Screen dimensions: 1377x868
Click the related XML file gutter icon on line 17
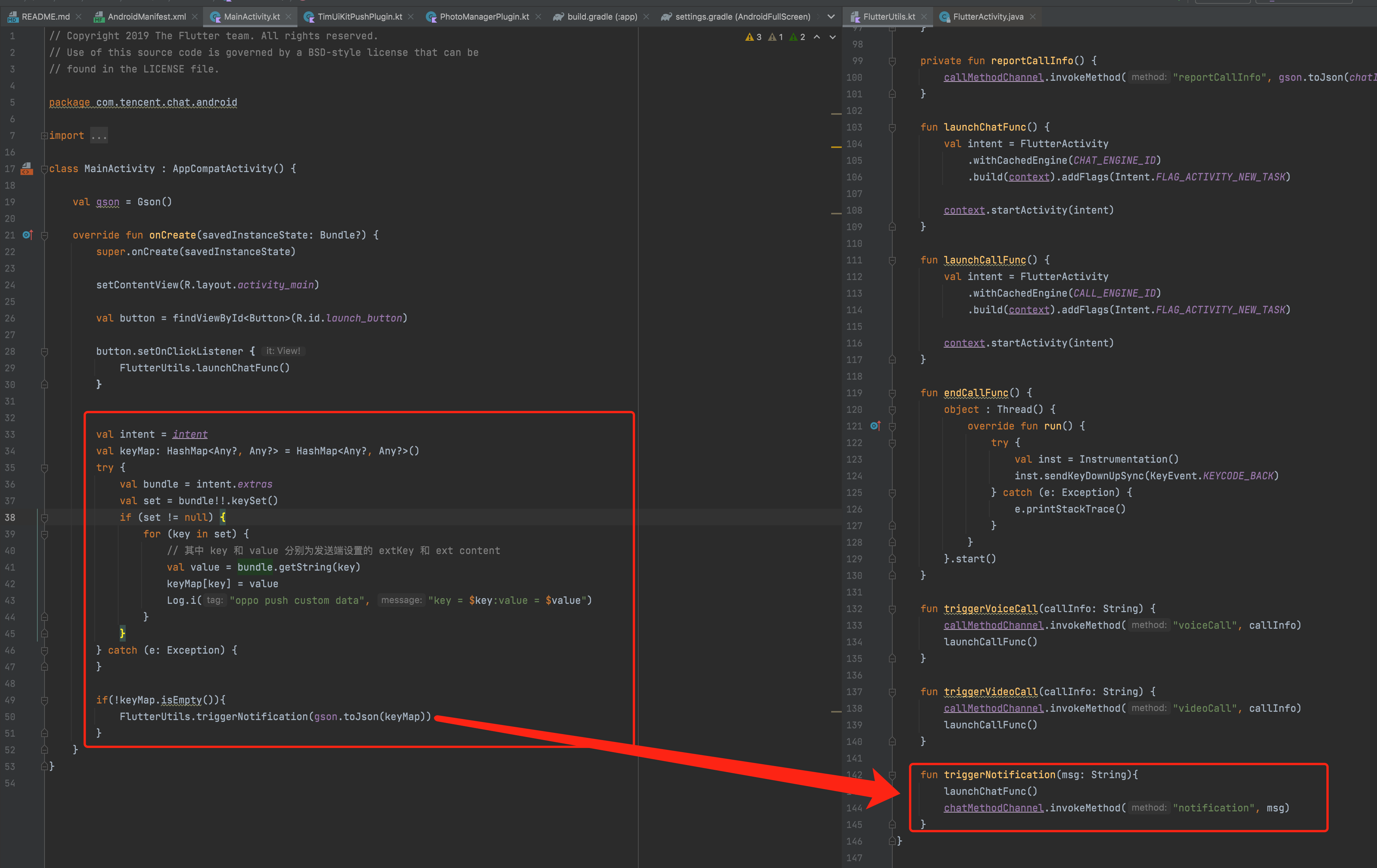click(26, 169)
